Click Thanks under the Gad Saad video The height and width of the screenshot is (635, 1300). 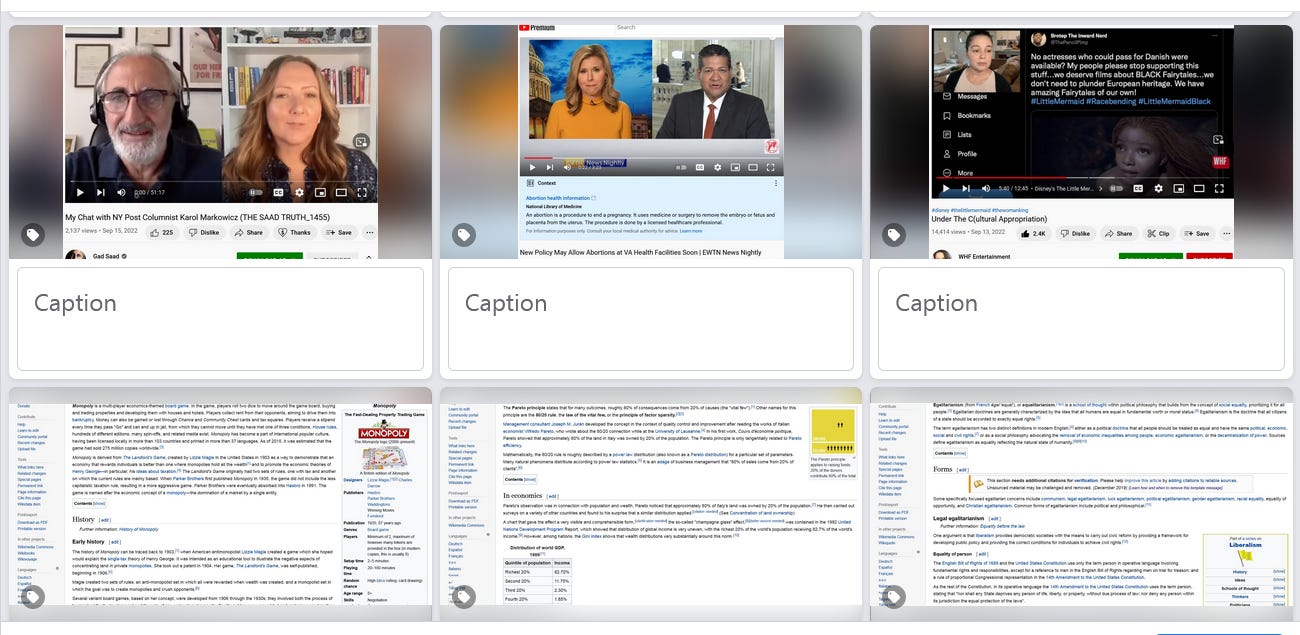tap(294, 232)
